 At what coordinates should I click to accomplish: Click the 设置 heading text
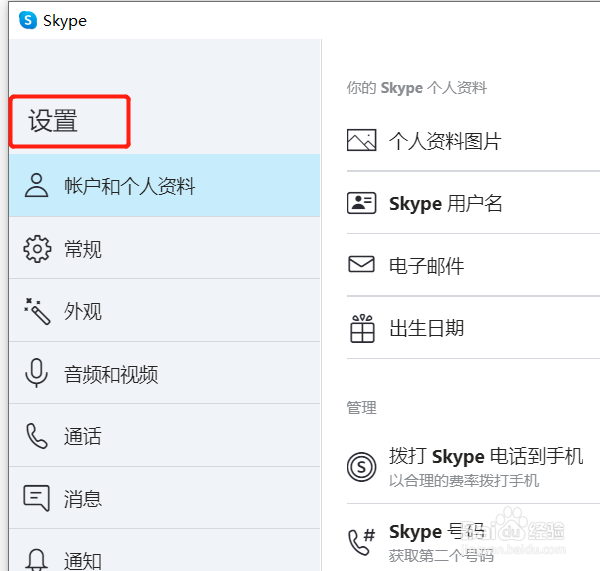point(53,121)
